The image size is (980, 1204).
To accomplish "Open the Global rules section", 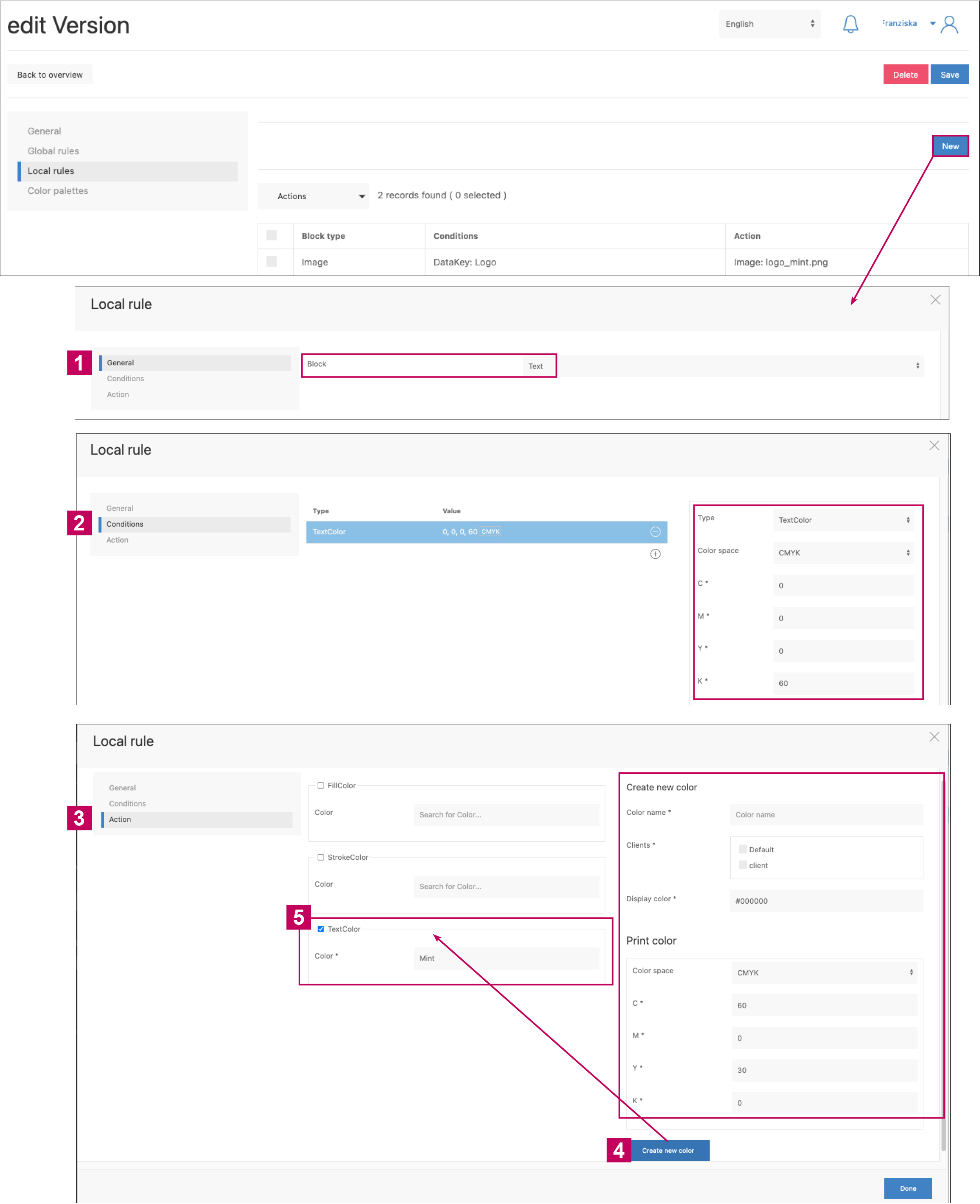I will point(53,151).
